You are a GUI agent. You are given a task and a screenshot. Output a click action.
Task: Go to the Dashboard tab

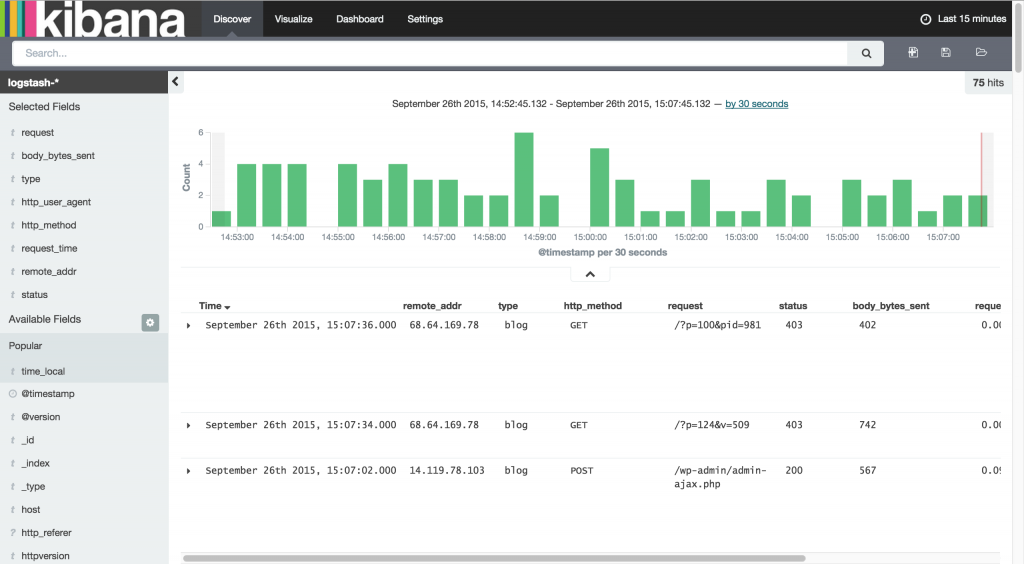click(360, 19)
